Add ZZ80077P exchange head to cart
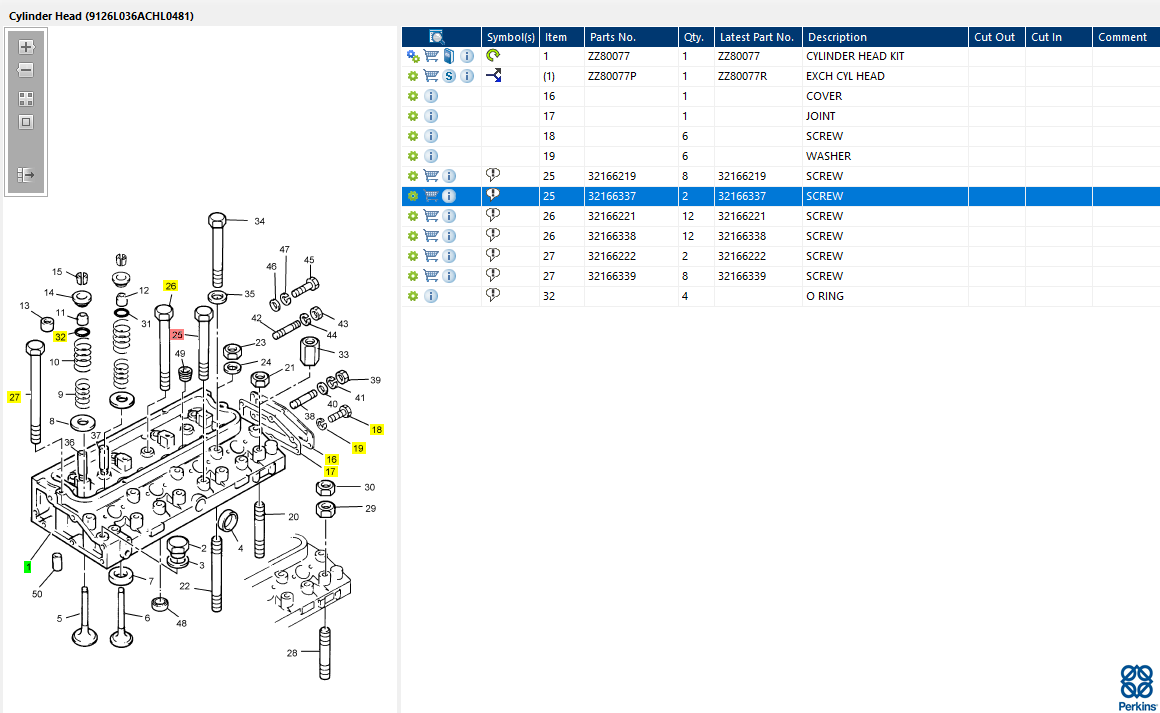The image size is (1160, 713). pos(431,76)
